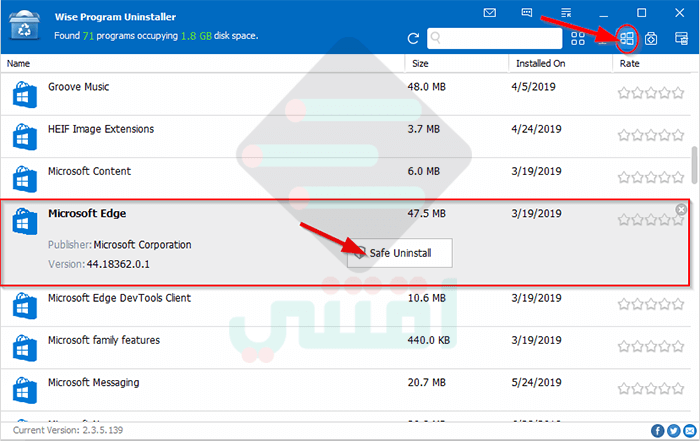Open the Facebook share icon
700x441 pixels.
click(657, 430)
